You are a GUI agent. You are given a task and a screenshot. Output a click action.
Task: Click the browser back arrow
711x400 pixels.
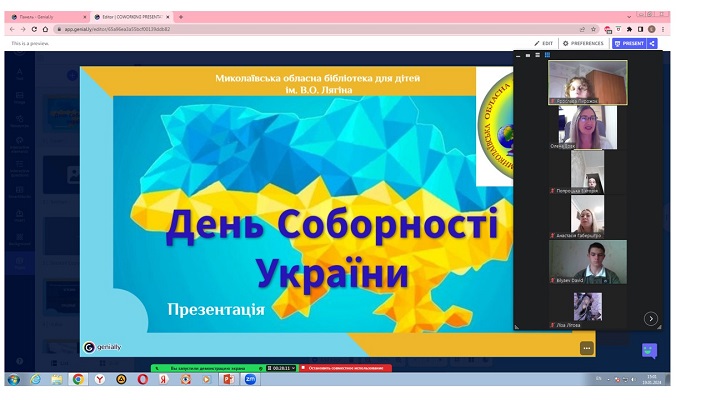(x=11, y=29)
